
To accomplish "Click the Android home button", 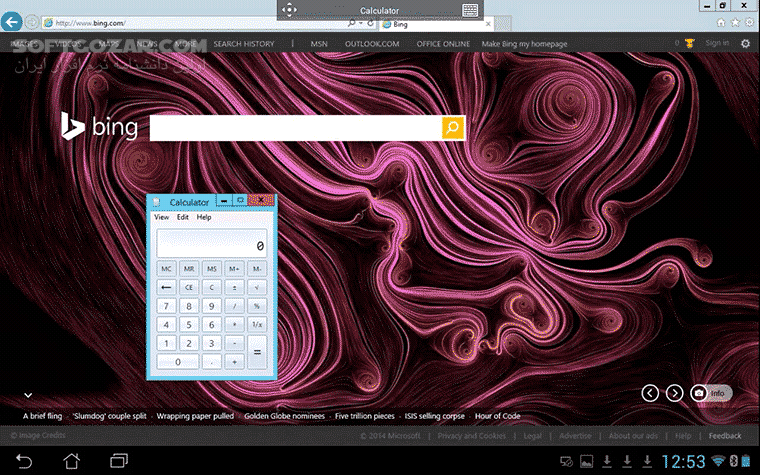I will click(x=71, y=460).
